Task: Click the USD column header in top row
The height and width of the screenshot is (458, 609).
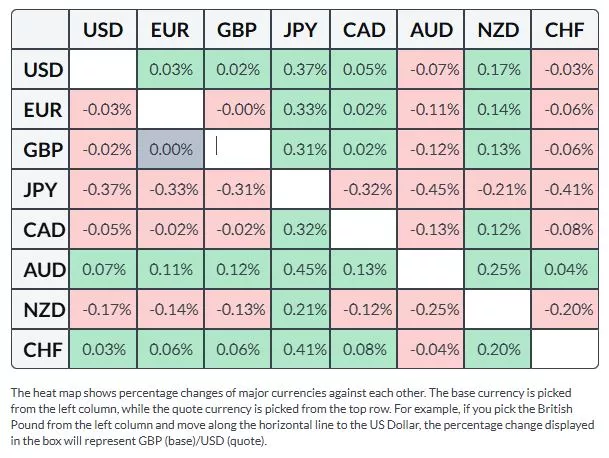Action: click(x=104, y=30)
